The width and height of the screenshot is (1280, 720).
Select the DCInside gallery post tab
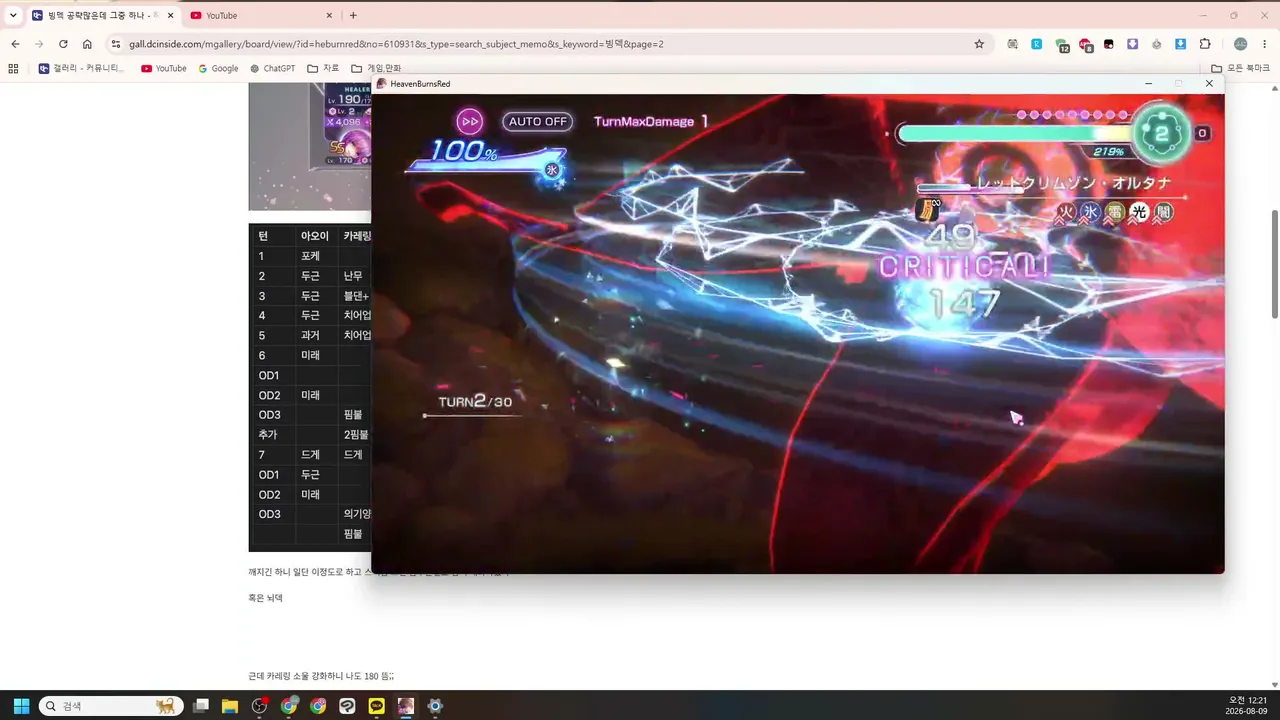[x=102, y=15]
